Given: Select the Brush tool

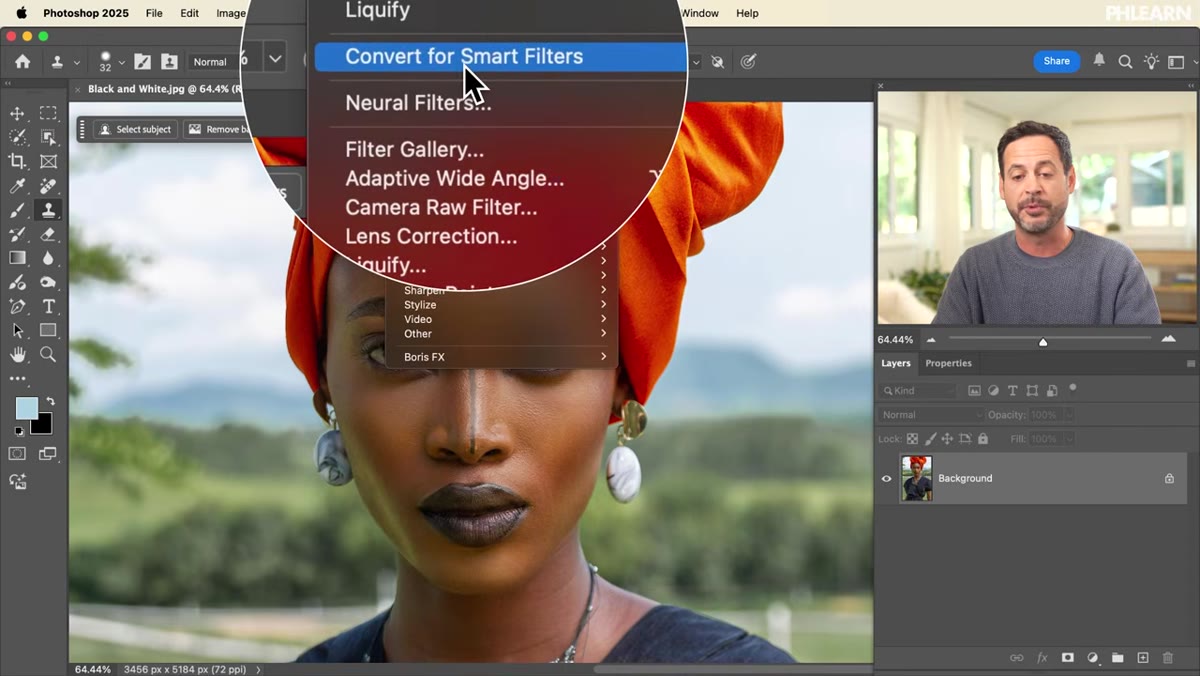Looking at the screenshot, I should point(17,210).
